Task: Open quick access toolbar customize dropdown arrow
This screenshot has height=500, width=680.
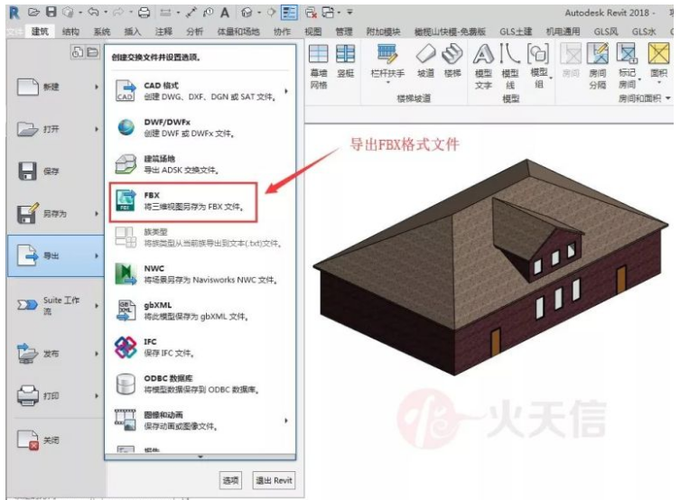Action: tap(350, 13)
